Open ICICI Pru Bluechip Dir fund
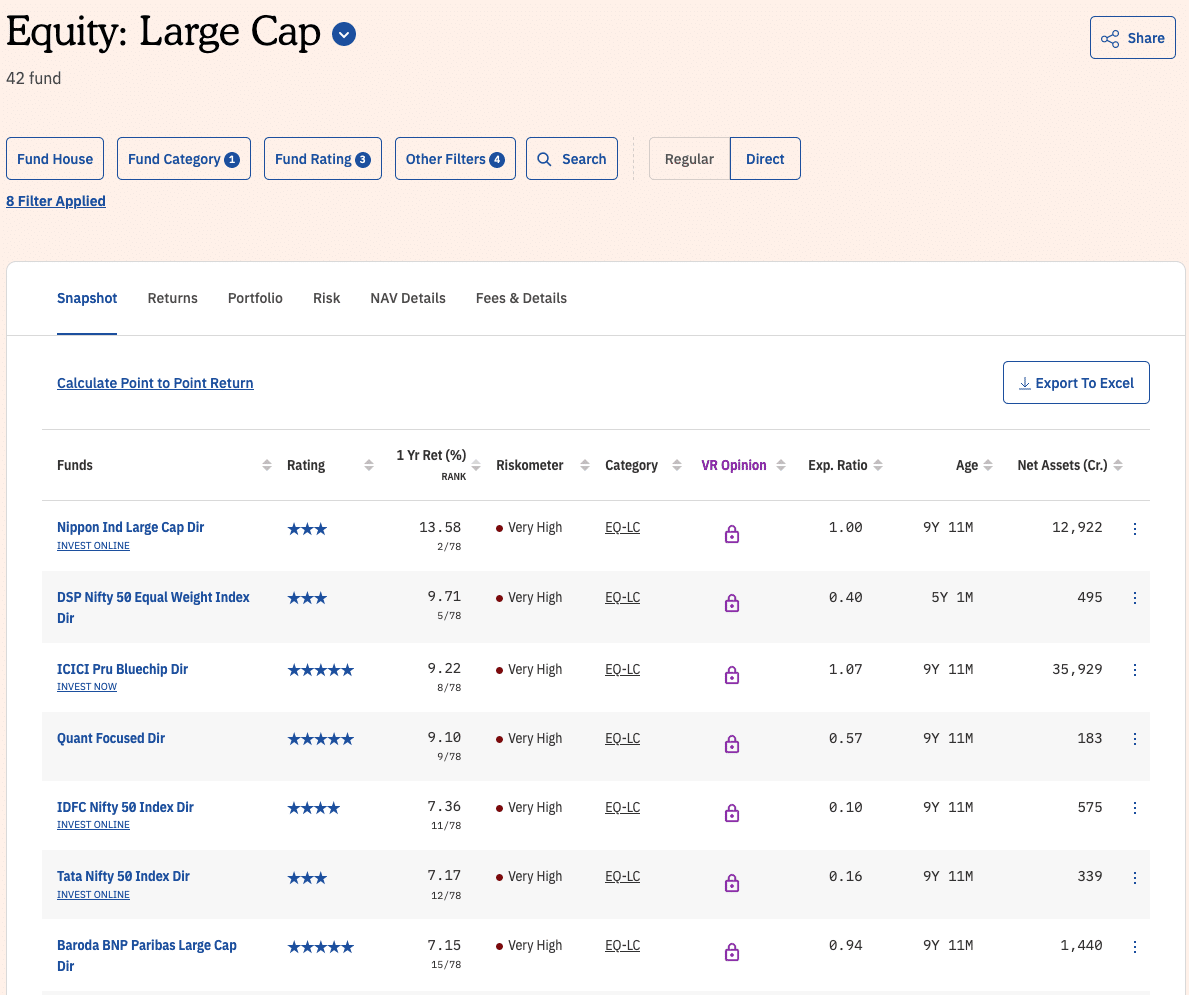Image resolution: width=1189 pixels, height=995 pixels. point(122,669)
